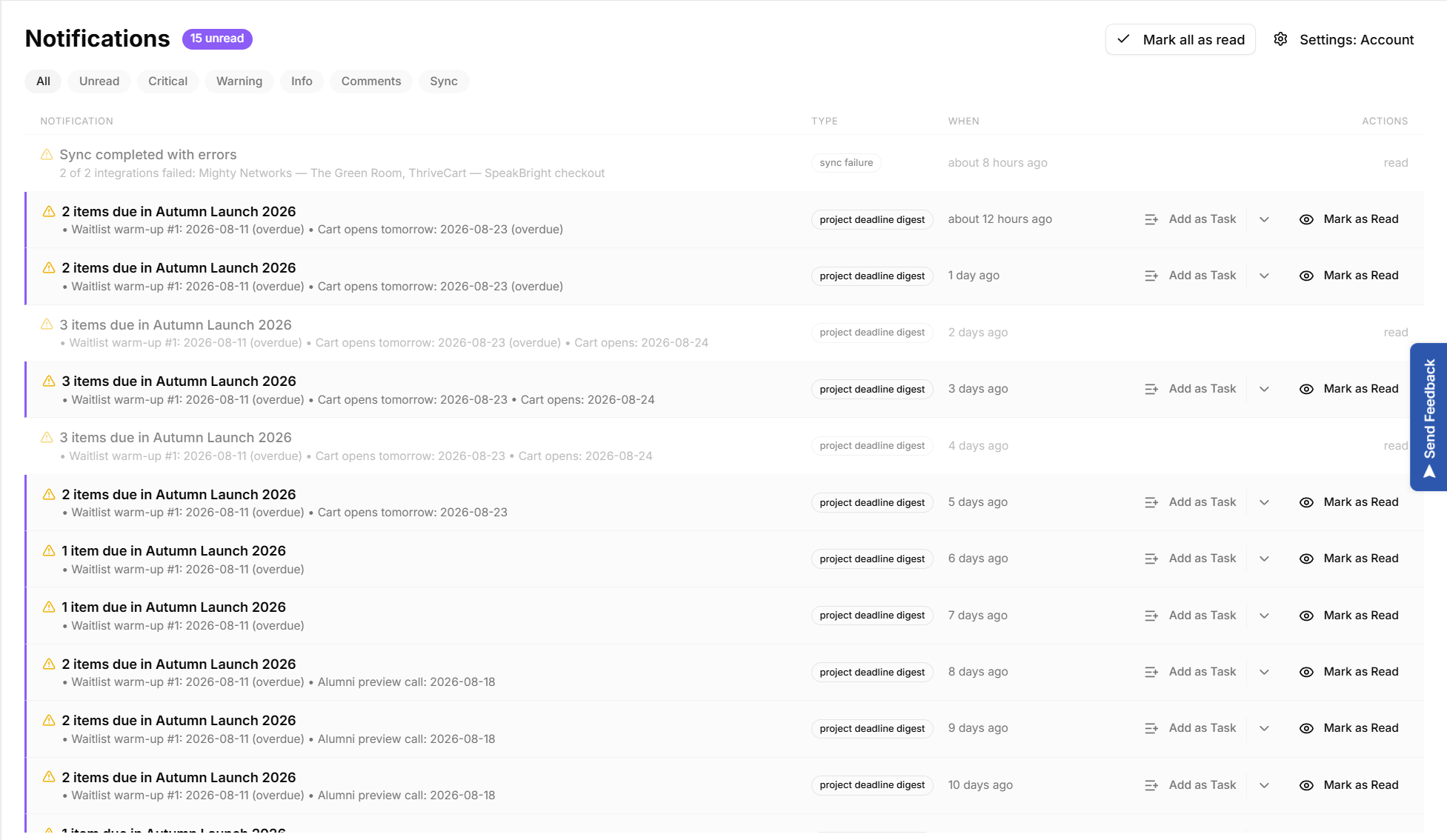Click add-task icon in the 3 days ago row
This screenshot has width=1447, height=840.
[1151, 389]
